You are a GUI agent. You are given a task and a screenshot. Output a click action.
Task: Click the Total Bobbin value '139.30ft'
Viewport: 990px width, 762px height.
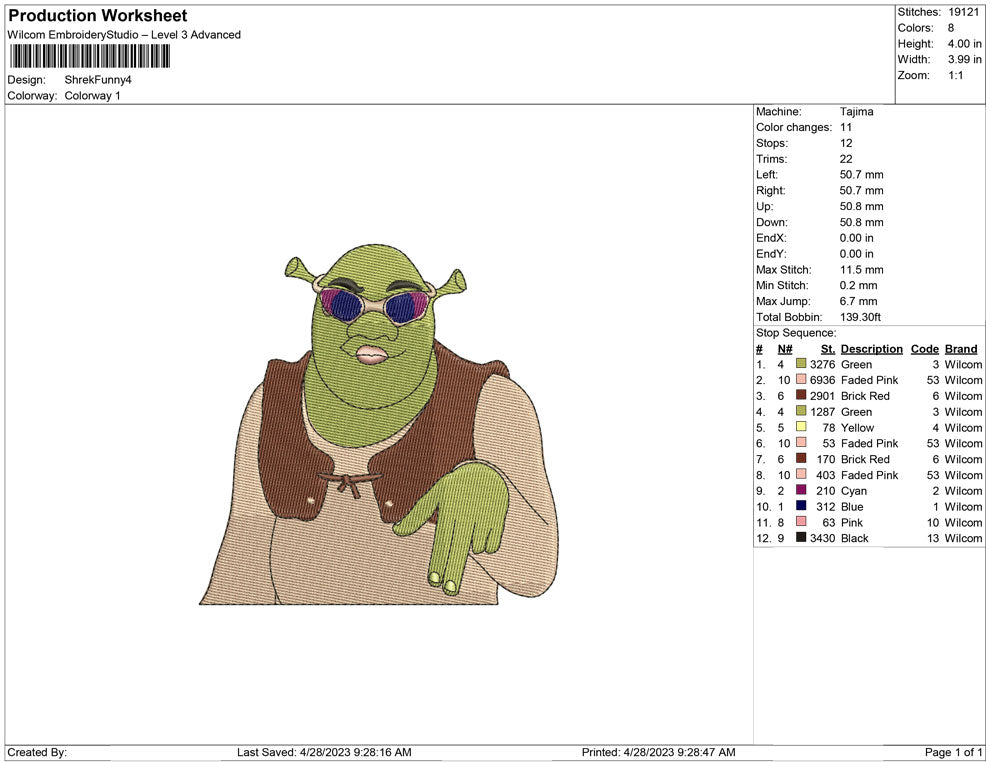pos(861,317)
